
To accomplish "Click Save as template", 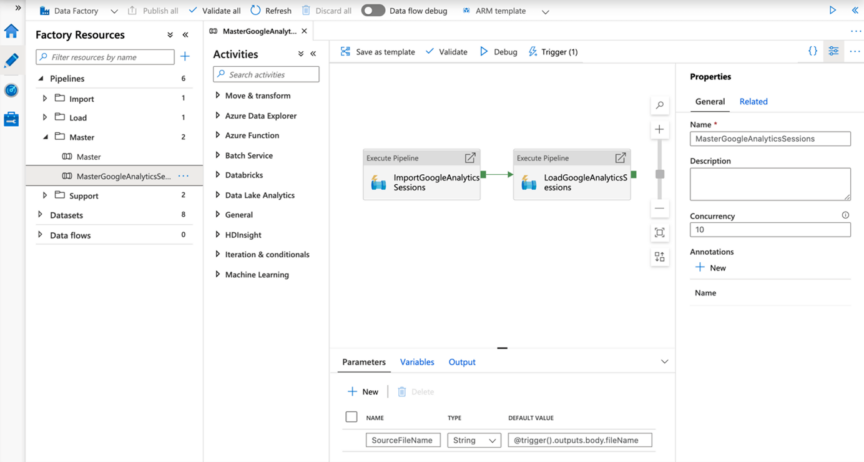I will tap(376, 51).
